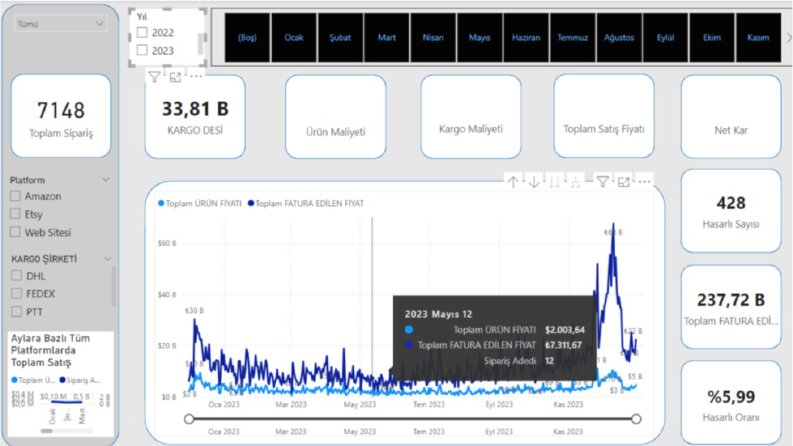The image size is (793, 446).
Task: Select the Ocak month tile
Action: click(x=294, y=37)
